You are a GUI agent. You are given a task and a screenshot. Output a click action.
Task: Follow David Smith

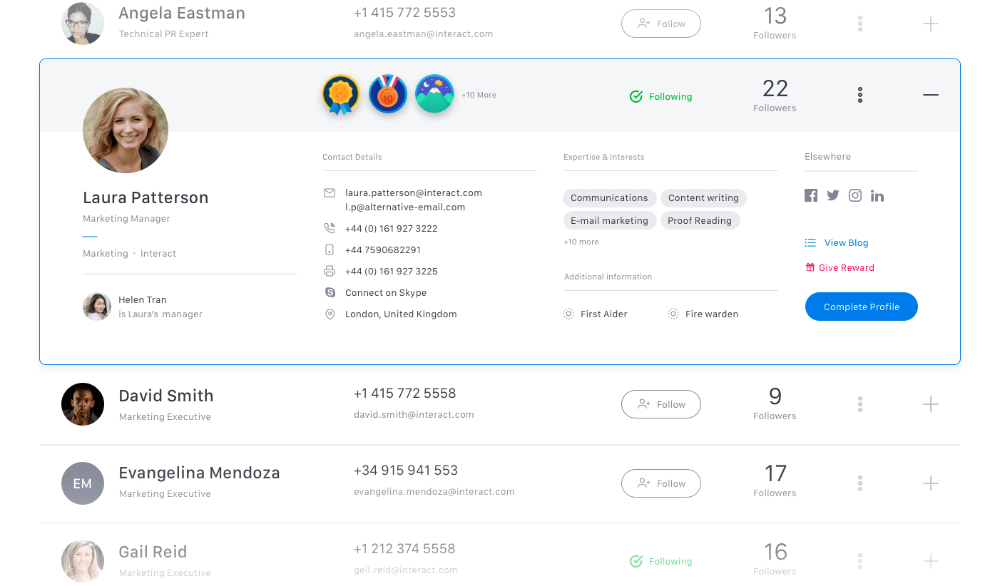tap(661, 405)
